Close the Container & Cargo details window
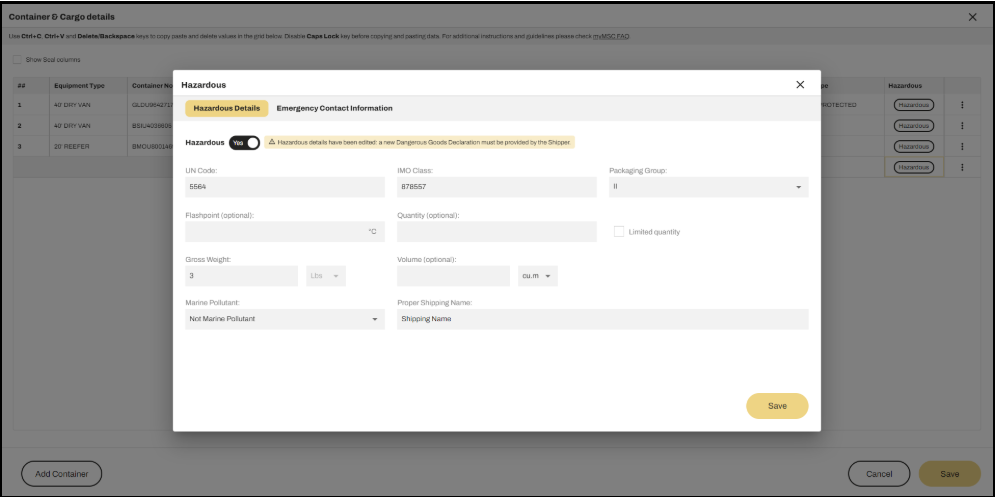The height and width of the screenshot is (497, 995). pos(972,17)
